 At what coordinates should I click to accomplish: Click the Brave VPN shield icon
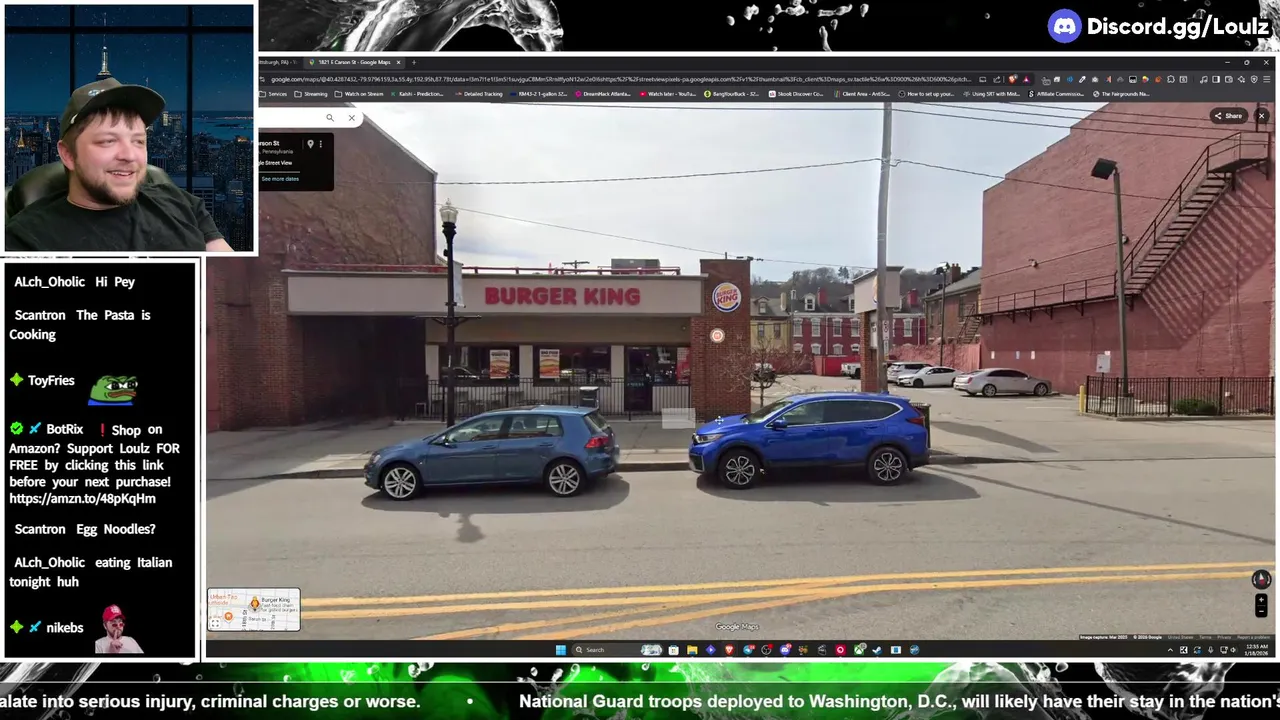click(x=1254, y=79)
